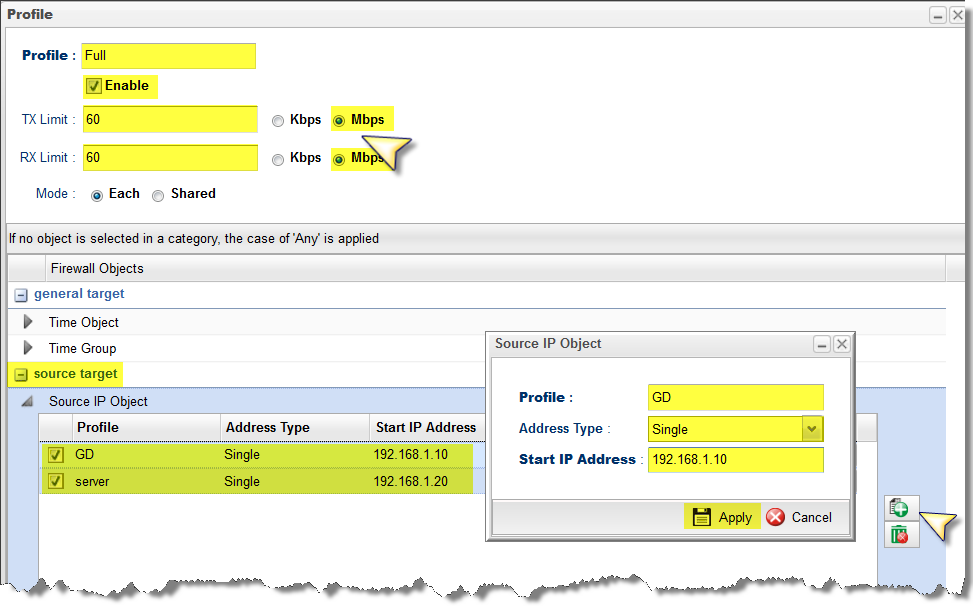
Task: Click Apply in Source IP Object dialog
Action: tap(722, 517)
